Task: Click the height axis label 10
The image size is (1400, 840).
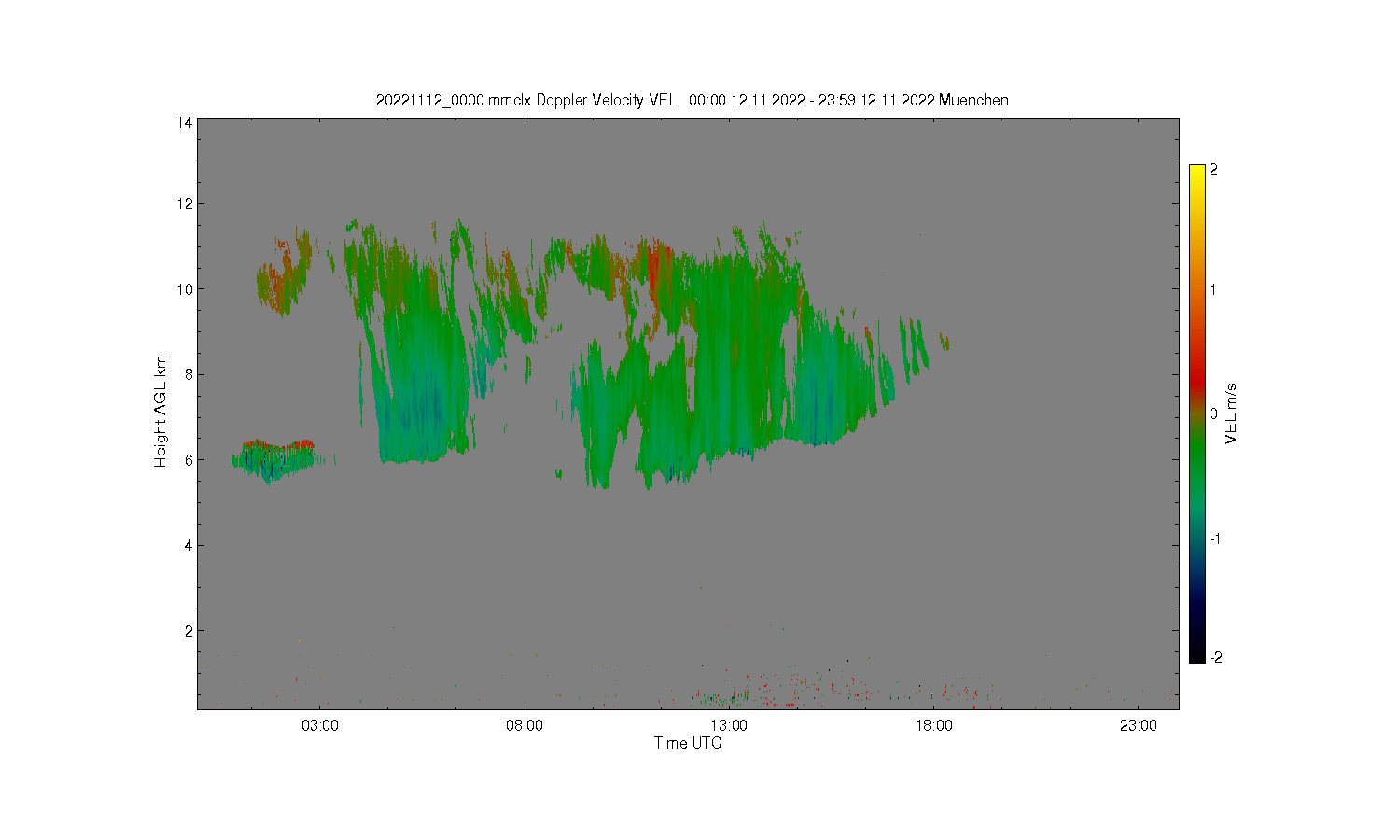Action: point(186,289)
